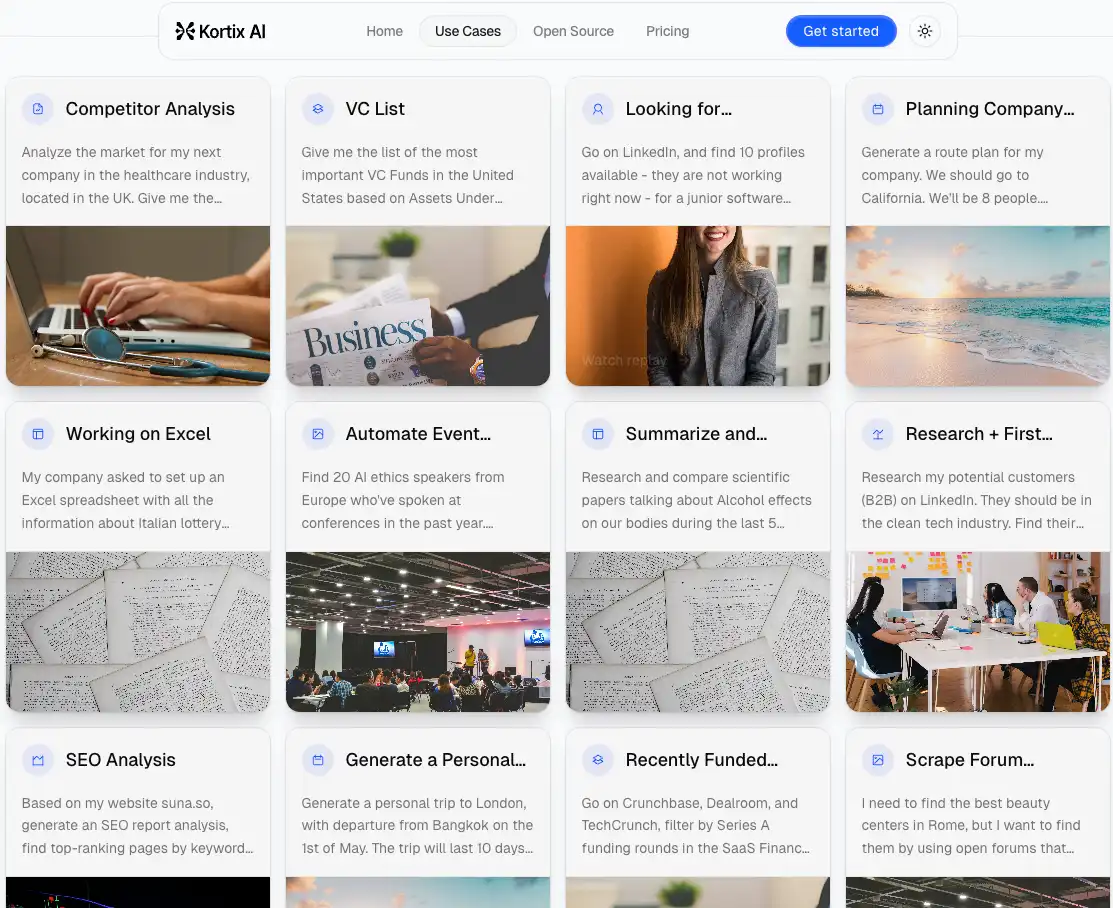1113x908 pixels.
Task: Click the smiling woman thumbnail
Action: (x=698, y=306)
